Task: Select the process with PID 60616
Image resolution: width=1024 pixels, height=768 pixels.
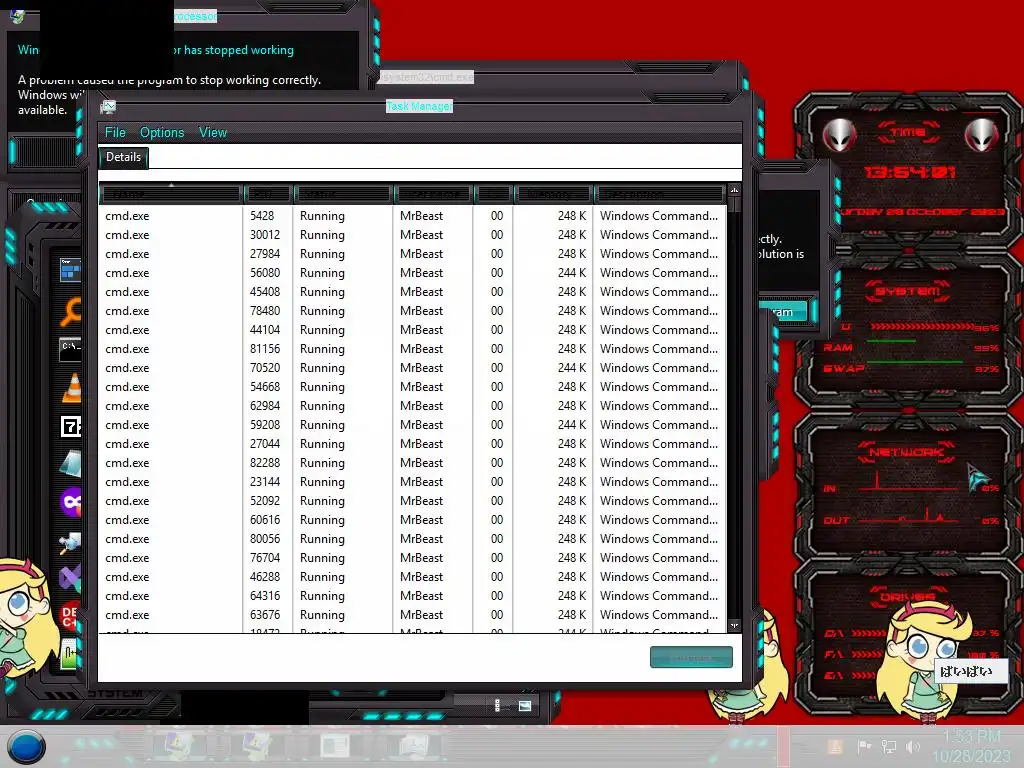Action: pyautogui.click(x=412, y=520)
